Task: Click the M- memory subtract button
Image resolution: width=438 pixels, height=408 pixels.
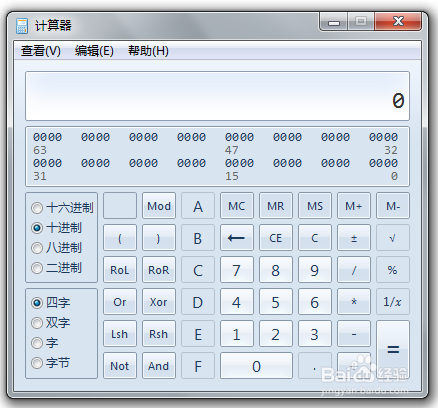Action: point(393,206)
